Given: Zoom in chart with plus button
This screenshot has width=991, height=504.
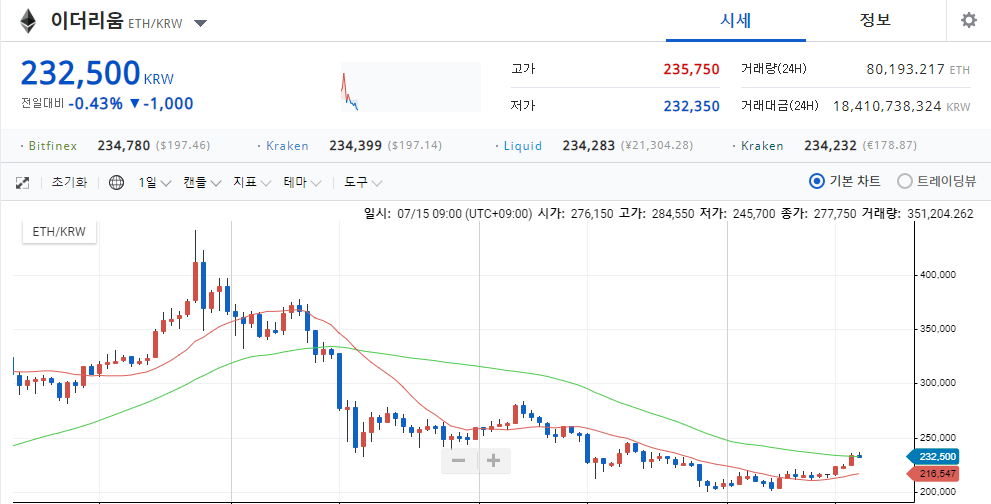Looking at the screenshot, I should click(494, 460).
